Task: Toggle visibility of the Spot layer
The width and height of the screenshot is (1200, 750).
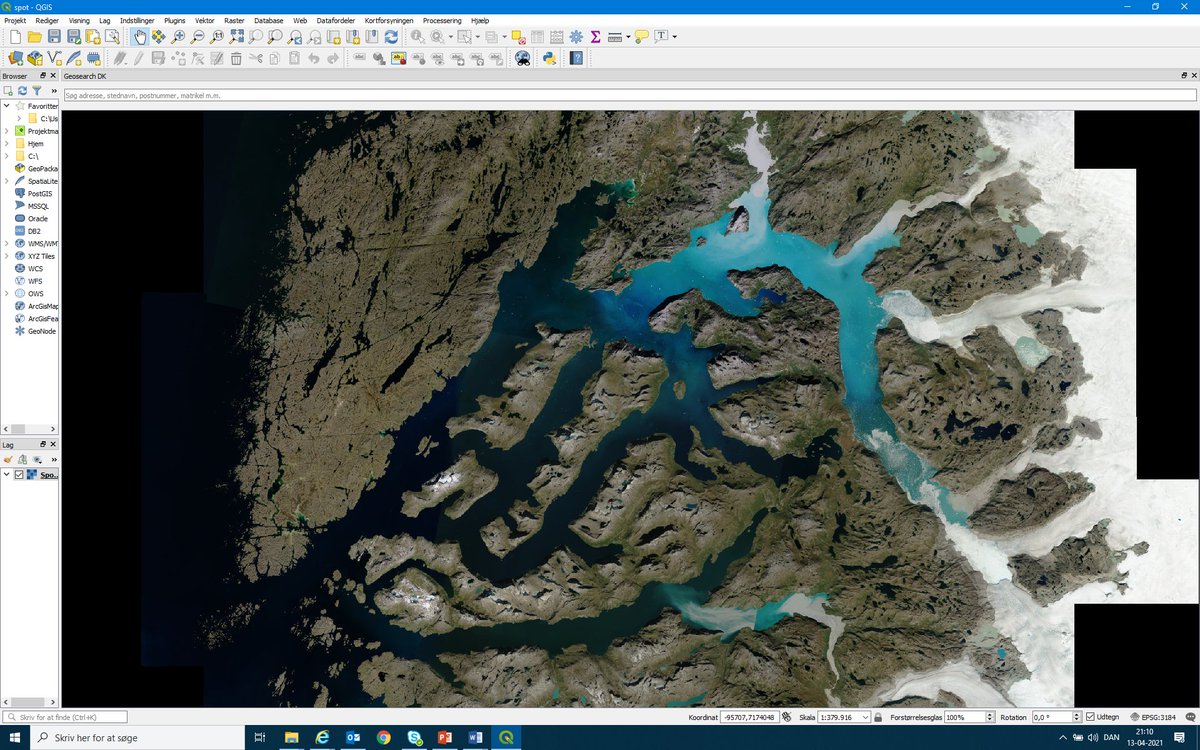Action: click(21, 474)
